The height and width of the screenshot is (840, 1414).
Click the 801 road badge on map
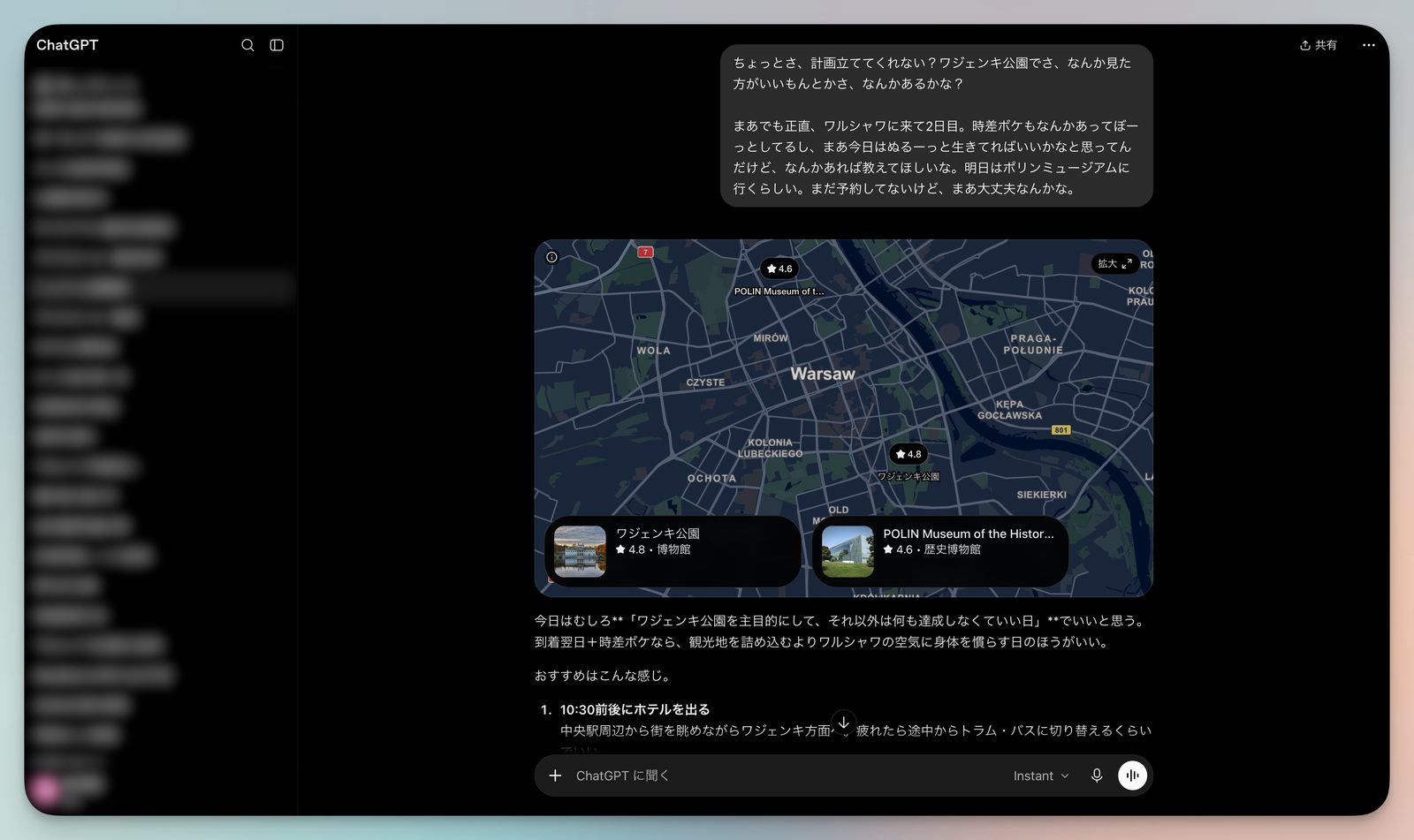pos(1060,430)
